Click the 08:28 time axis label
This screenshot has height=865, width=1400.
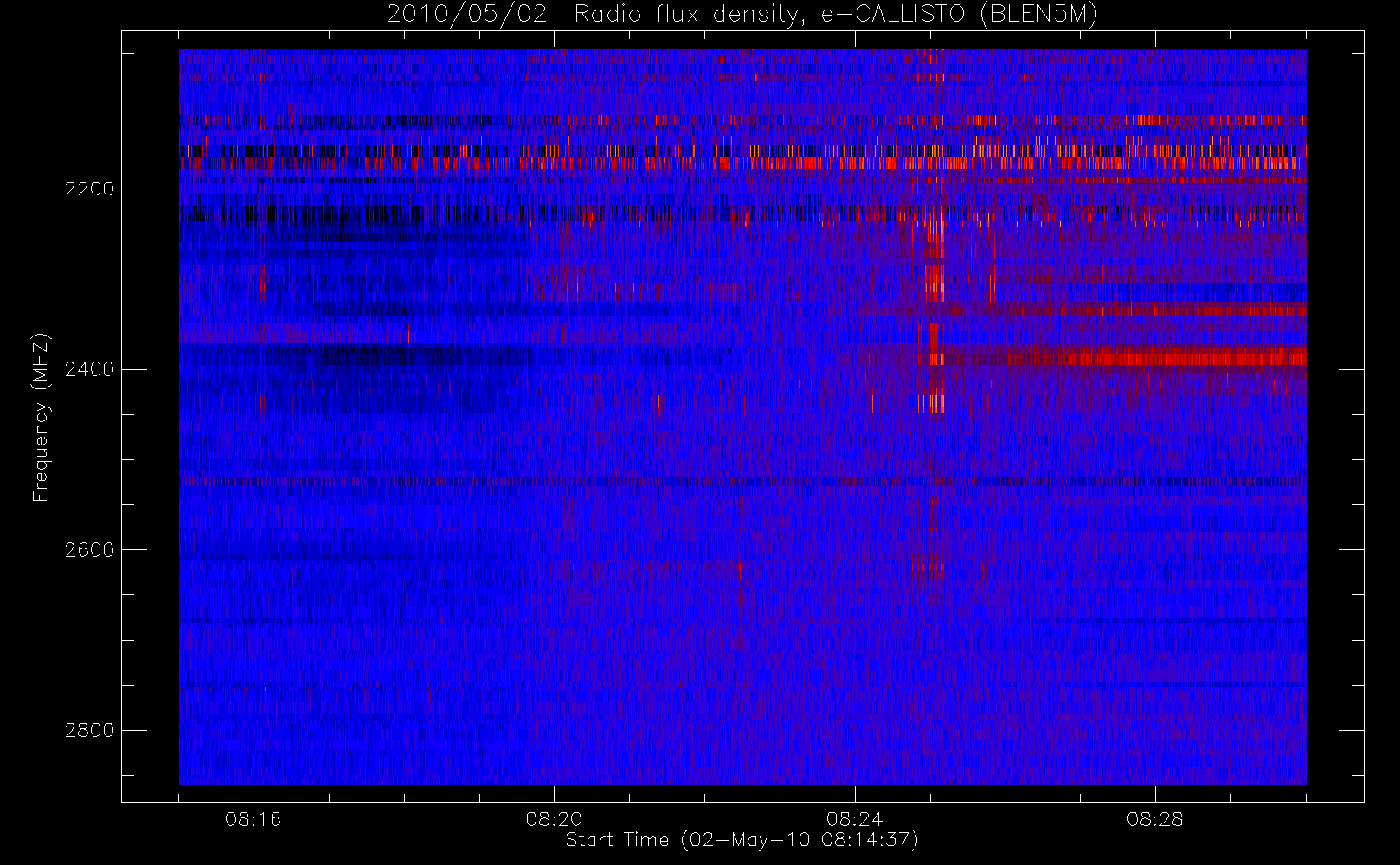tap(1155, 819)
